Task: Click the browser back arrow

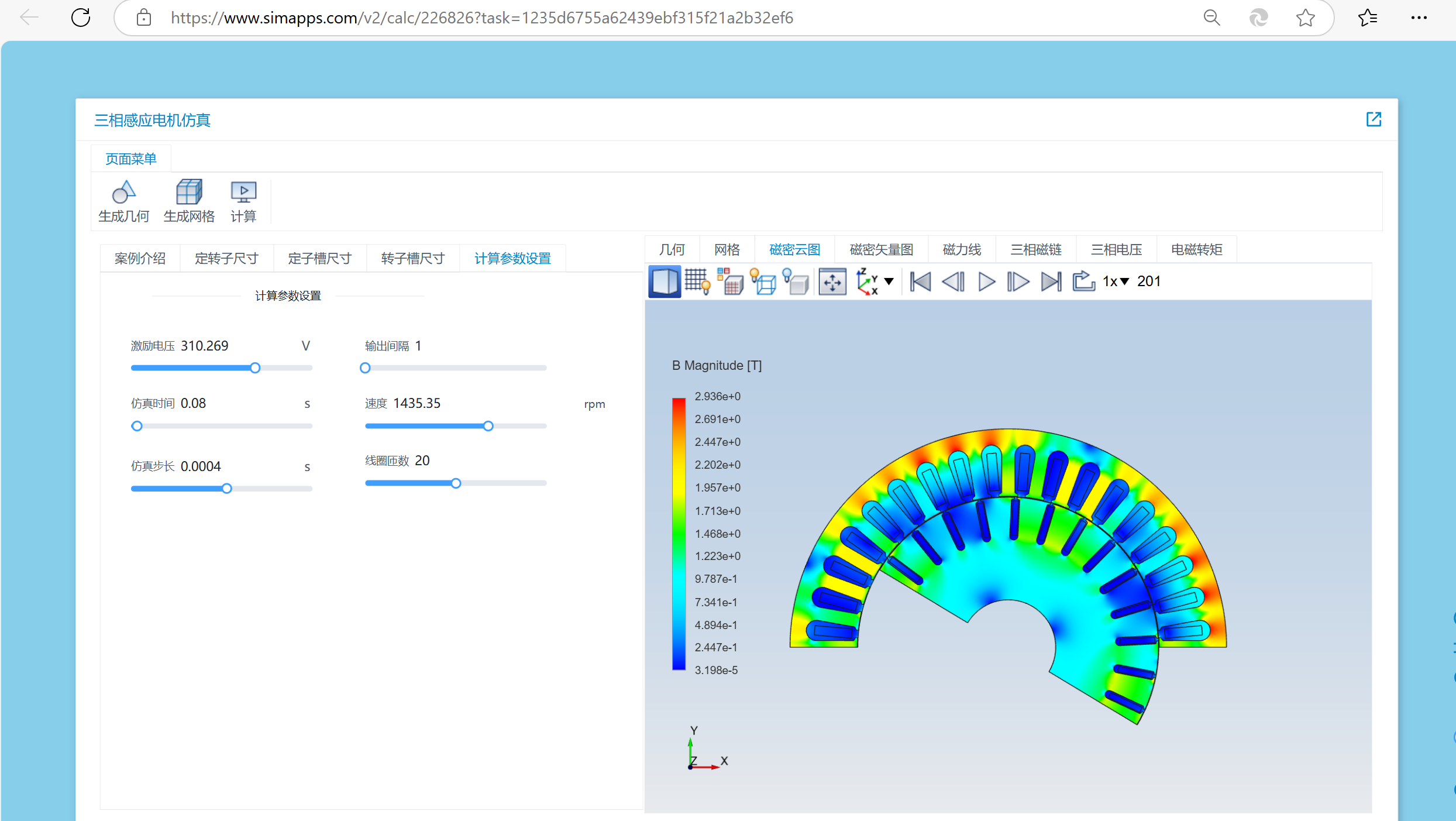Action: [29, 18]
